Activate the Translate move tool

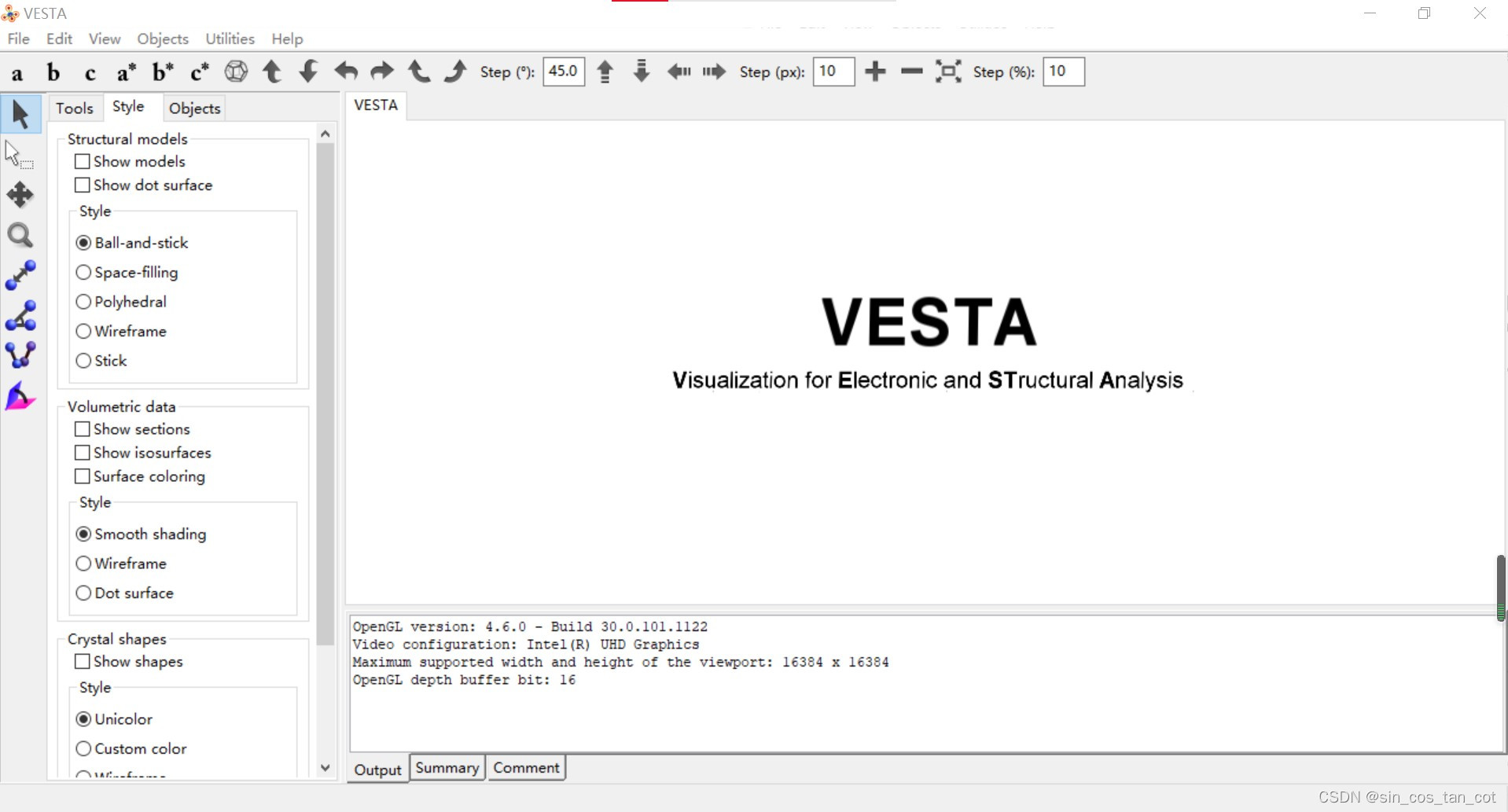20,195
